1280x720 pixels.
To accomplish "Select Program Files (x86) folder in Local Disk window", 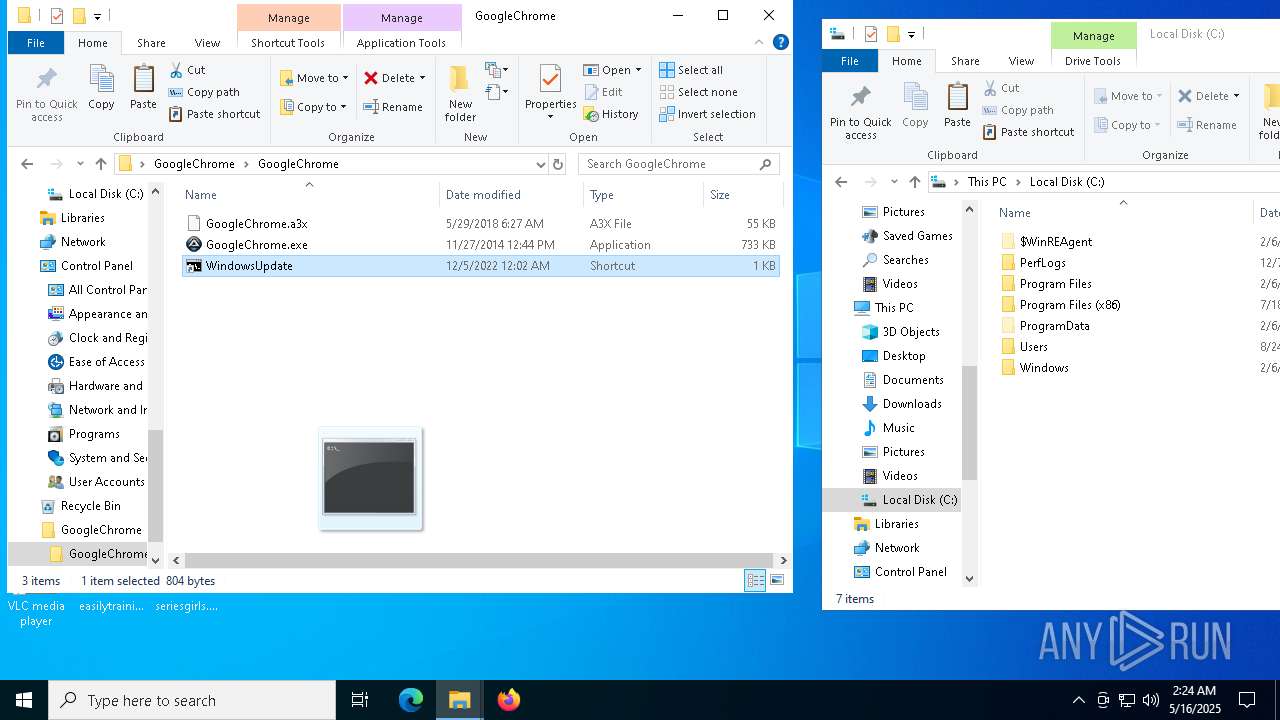I will click(1069, 305).
